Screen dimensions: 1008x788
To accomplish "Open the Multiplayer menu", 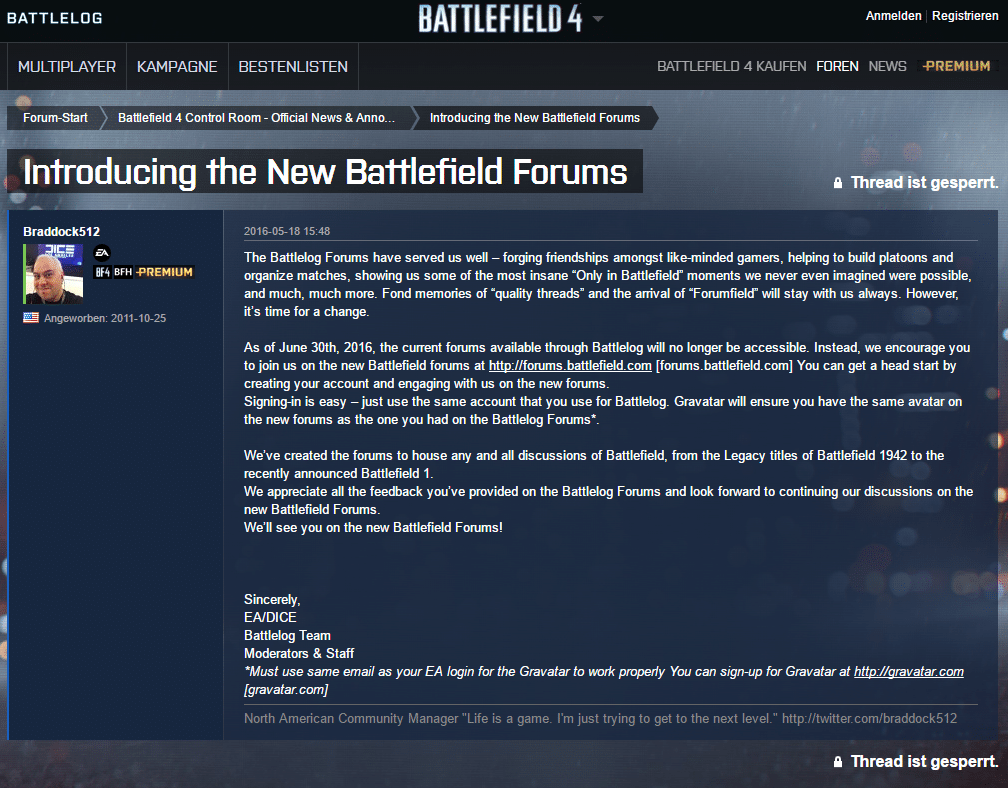I will [x=67, y=67].
